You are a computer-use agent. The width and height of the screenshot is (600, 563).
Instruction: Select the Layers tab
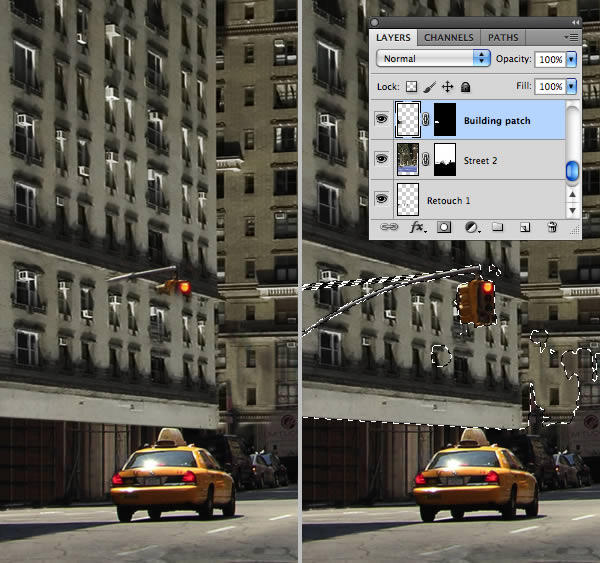tap(393, 38)
